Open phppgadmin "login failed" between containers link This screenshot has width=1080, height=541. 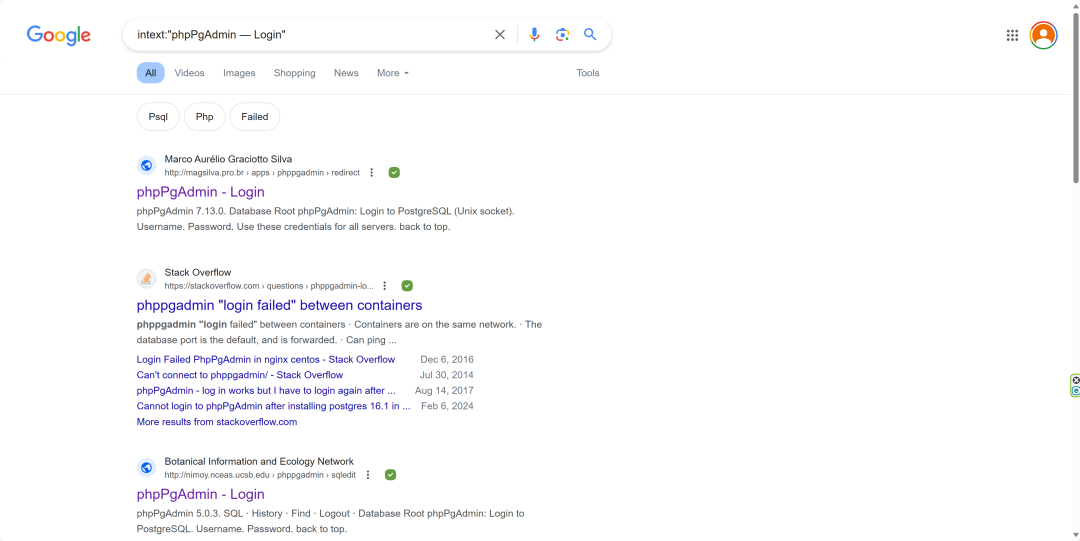click(279, 305)
